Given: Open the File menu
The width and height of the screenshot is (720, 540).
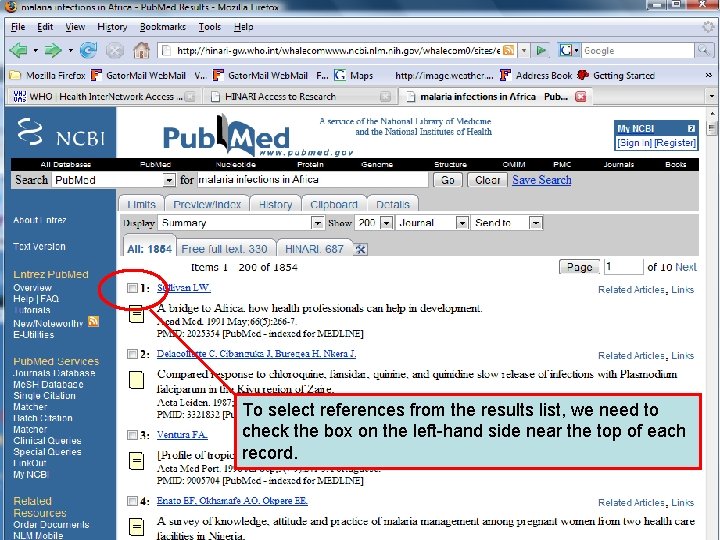Looking at the screenshot, I should click(18, 27).
